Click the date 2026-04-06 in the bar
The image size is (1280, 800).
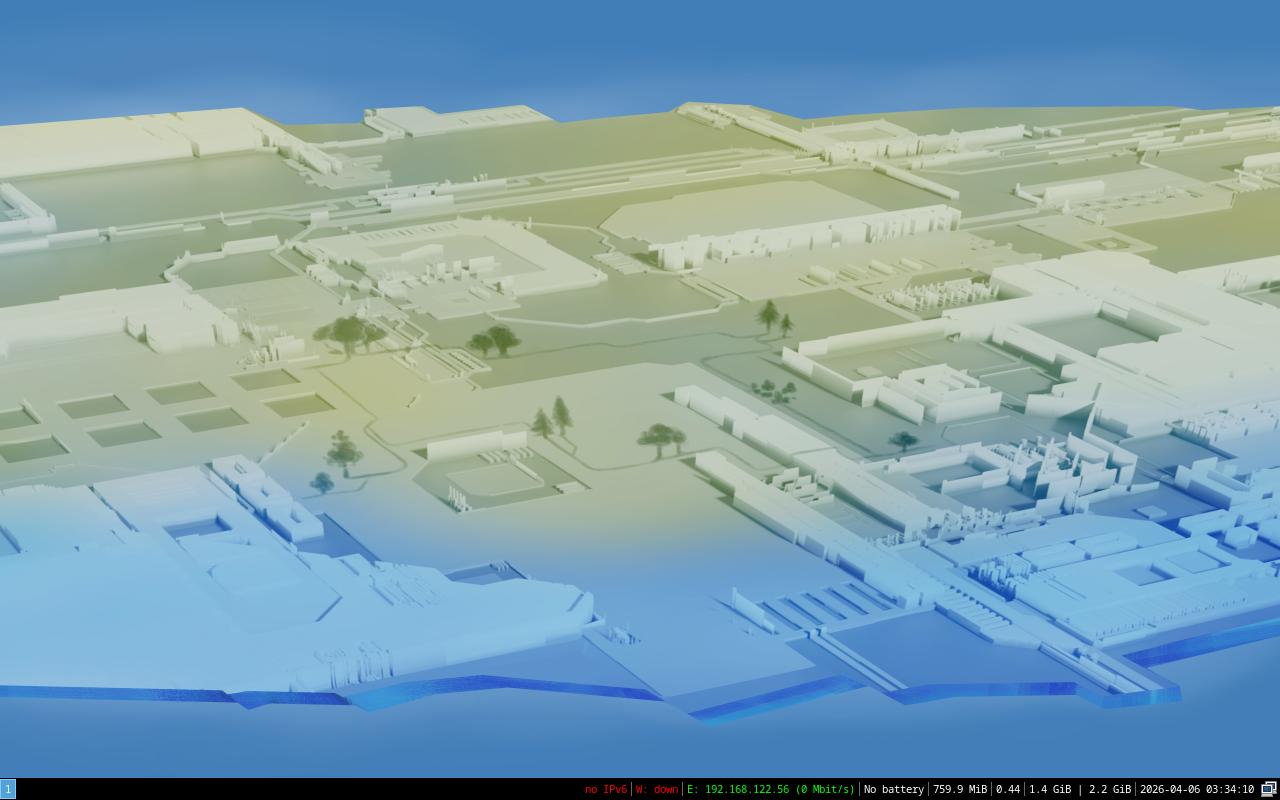click(x=1169, y=789)
